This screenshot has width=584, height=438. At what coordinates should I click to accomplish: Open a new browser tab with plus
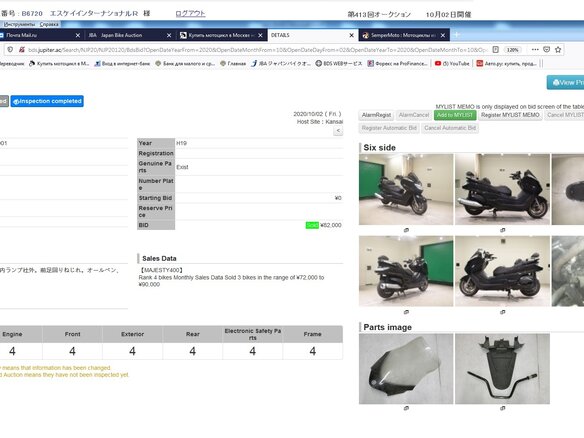pyautogui.click(x=457, y=35)
